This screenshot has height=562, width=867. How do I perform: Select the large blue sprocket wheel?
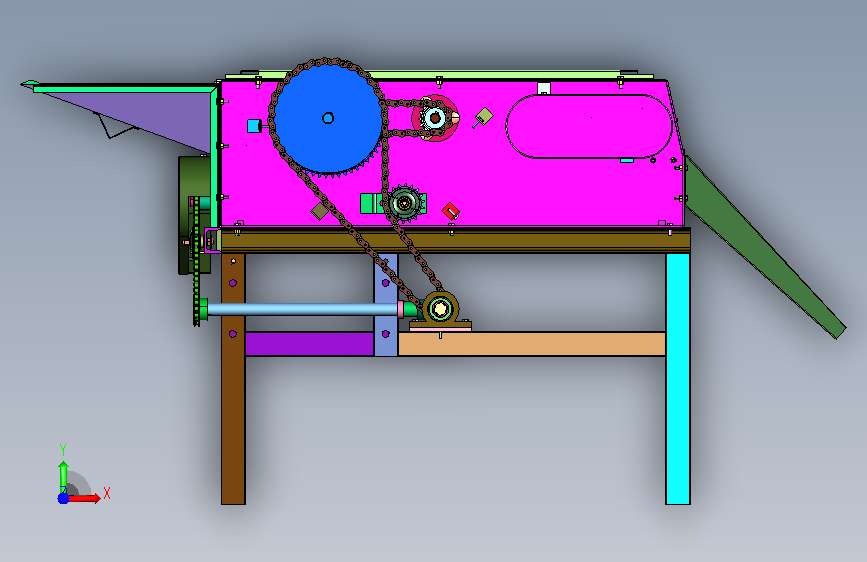point(328,118)
